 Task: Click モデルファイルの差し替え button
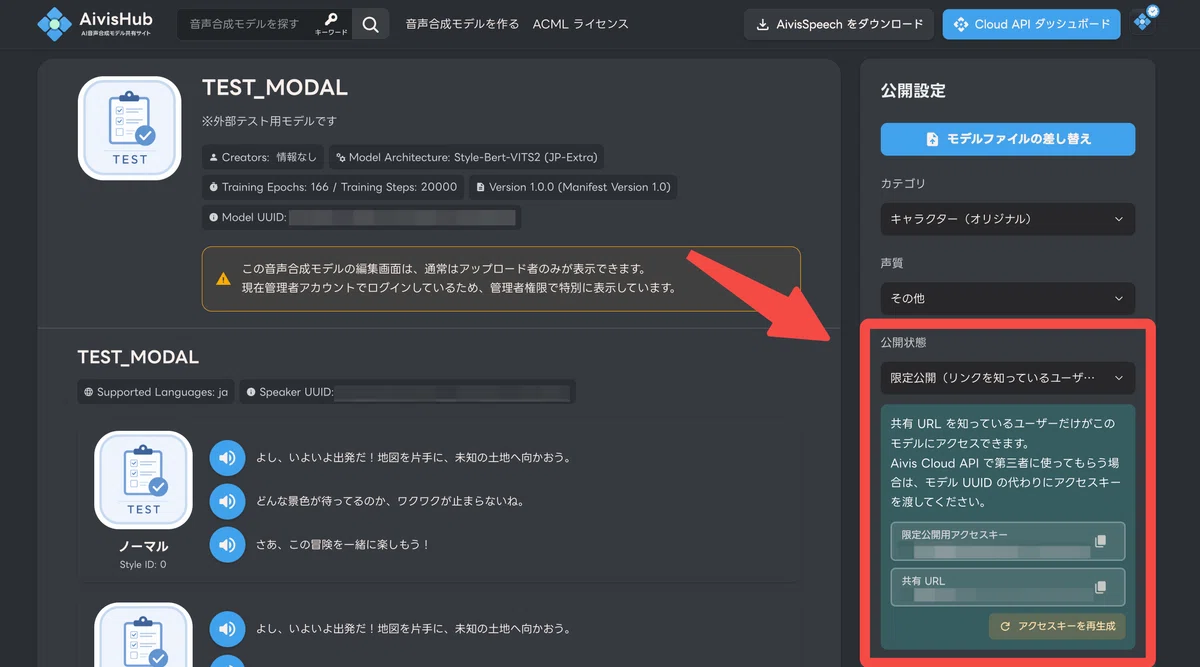coord(1008,139)
